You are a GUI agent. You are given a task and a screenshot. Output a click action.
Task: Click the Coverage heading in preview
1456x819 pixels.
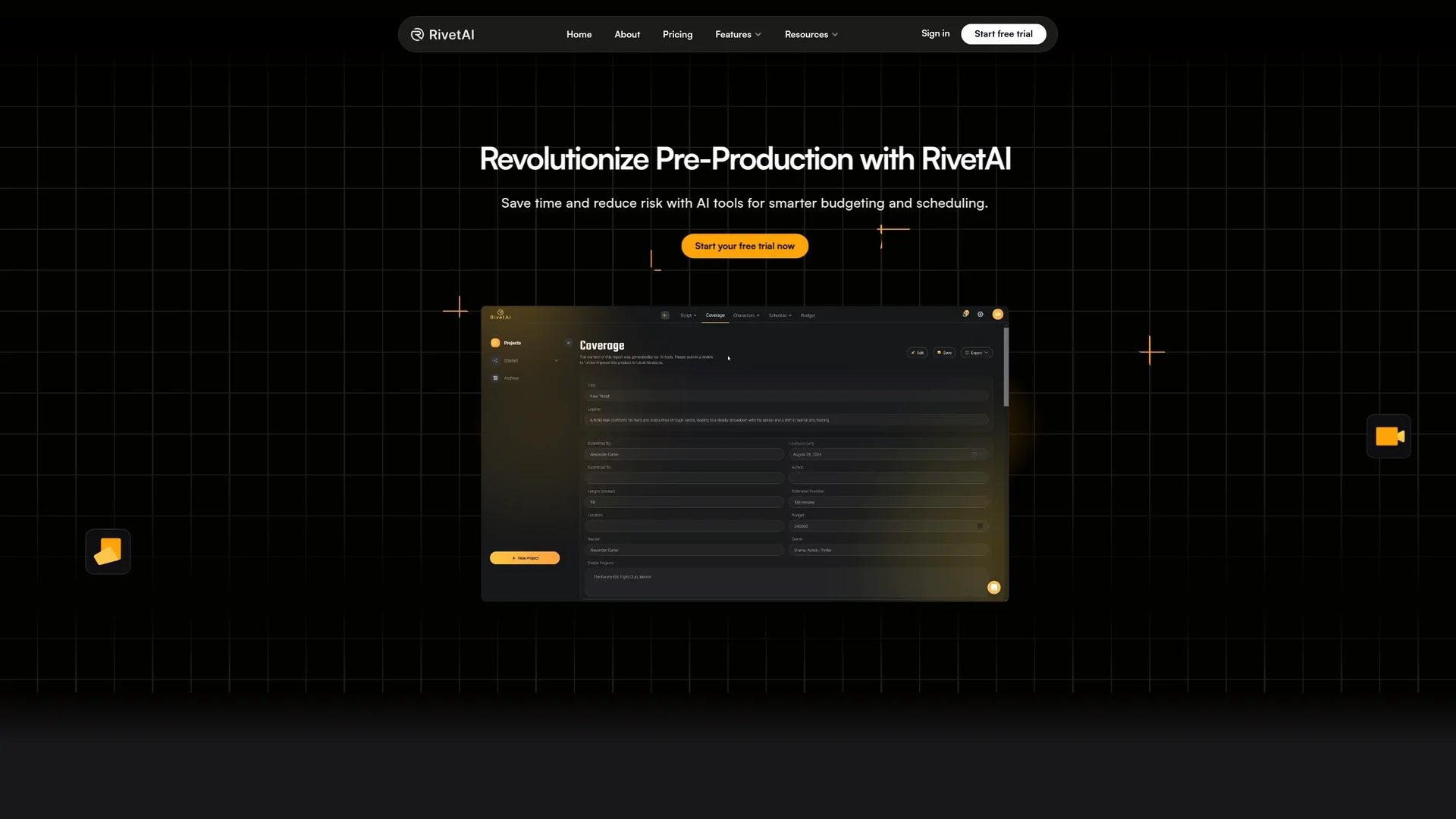pos(602,345)
